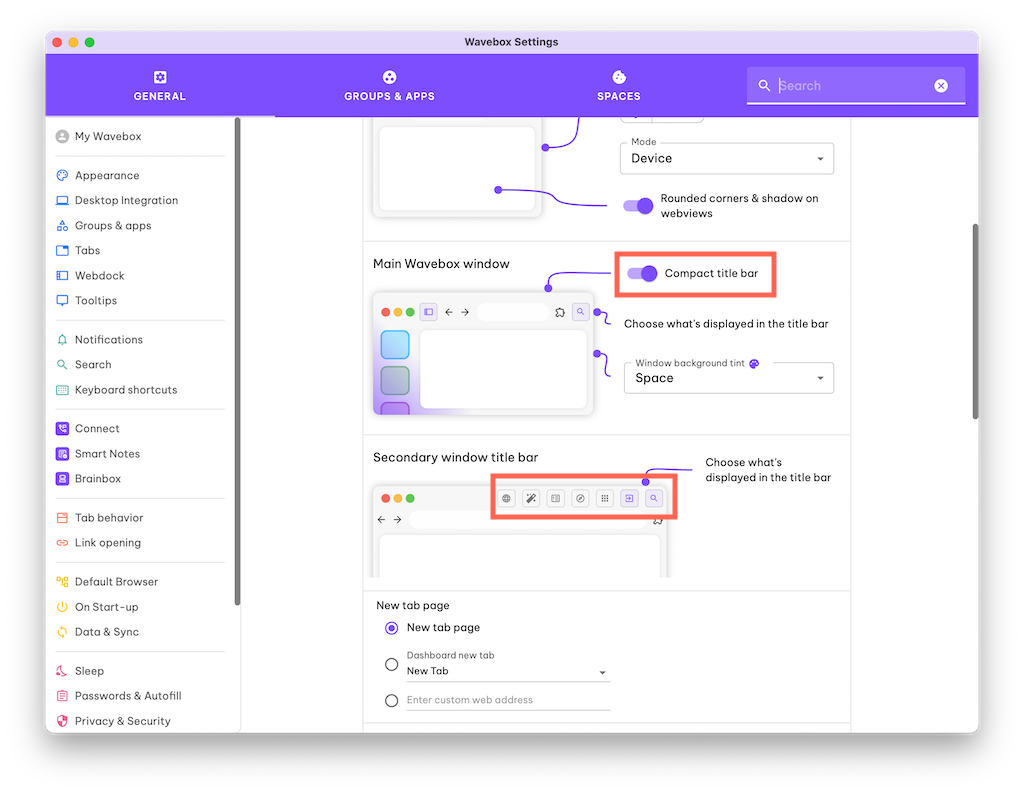Click the address bar in main window preview
The width and height of the screenshot is (1024, 793).
coord(513,312)
